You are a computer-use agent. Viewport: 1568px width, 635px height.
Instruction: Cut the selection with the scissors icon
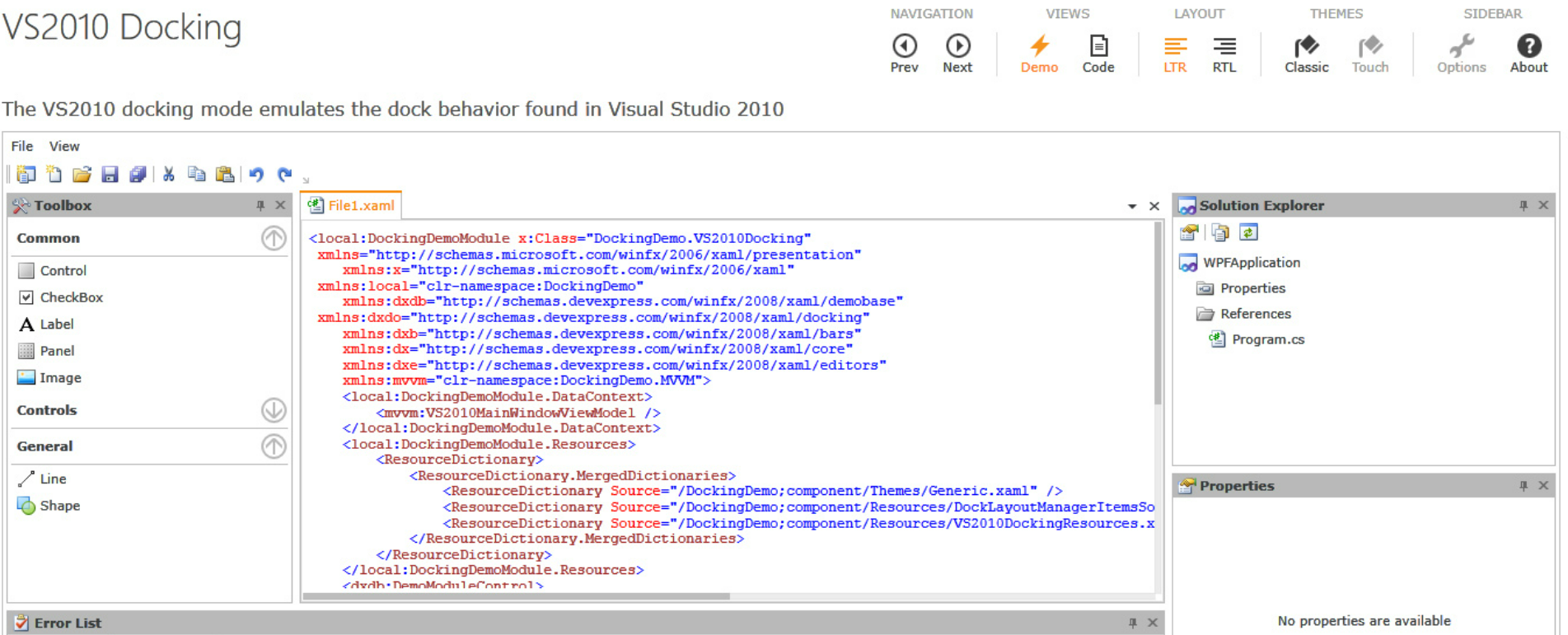point(169,175)
